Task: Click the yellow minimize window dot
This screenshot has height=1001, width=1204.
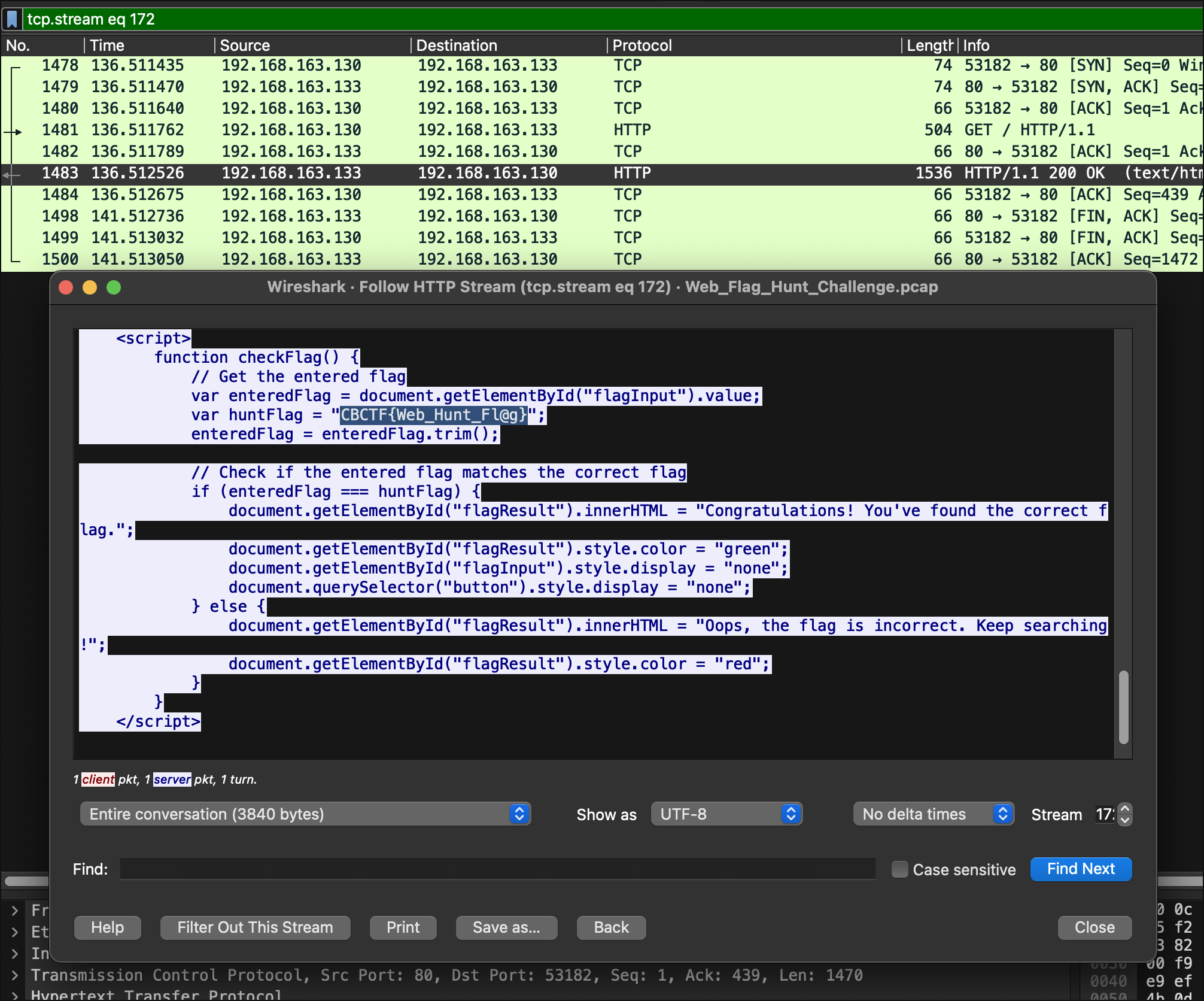Action: click(90, 287)
